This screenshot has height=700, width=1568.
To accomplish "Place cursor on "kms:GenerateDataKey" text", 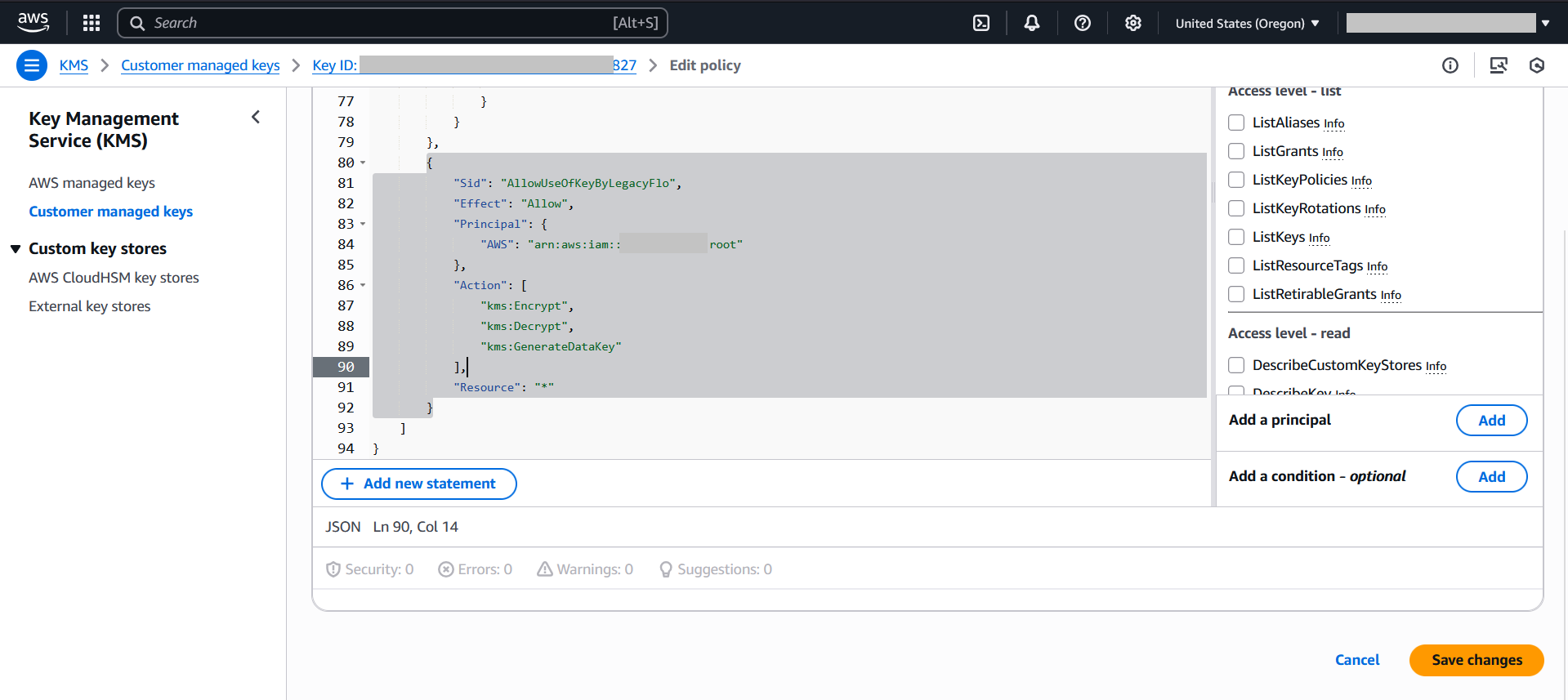I will click(551, 346).
